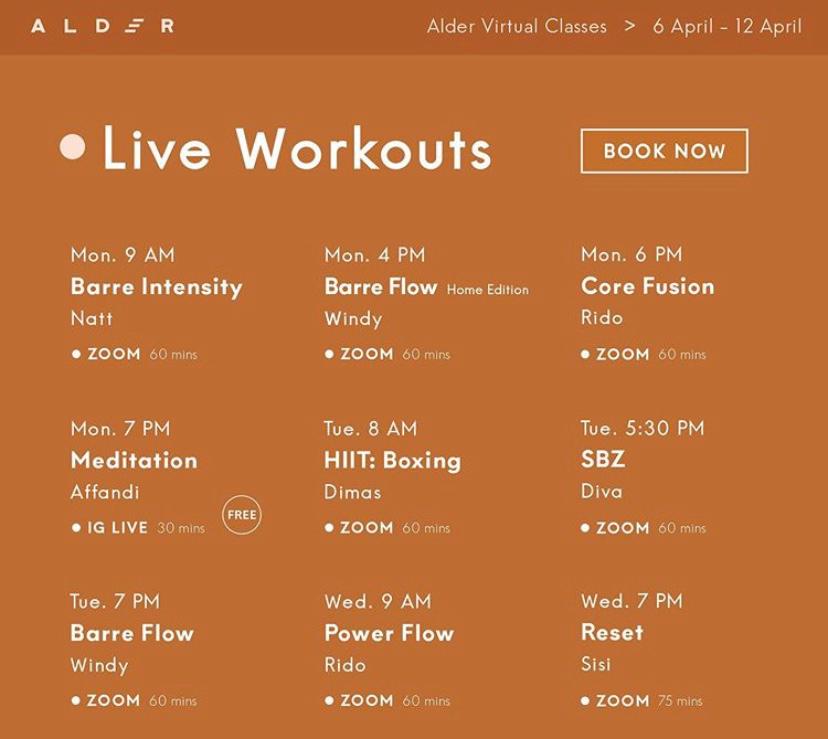
Task: Open Core Fusion class with Rido
Action: pos(648,286)
